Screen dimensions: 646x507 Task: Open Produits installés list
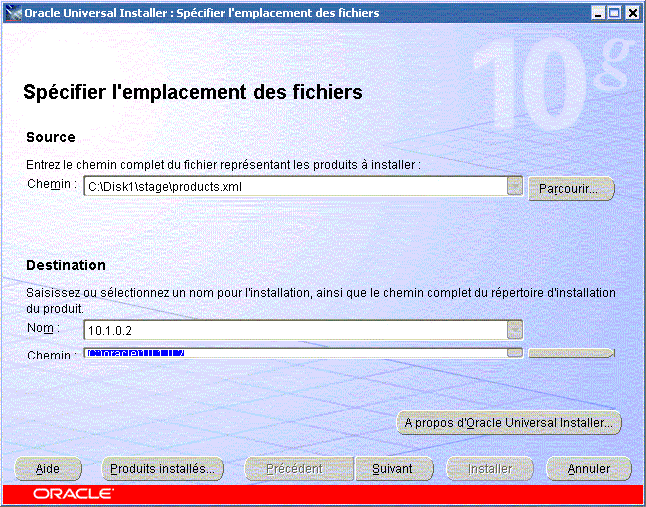[x=162, y=468]
